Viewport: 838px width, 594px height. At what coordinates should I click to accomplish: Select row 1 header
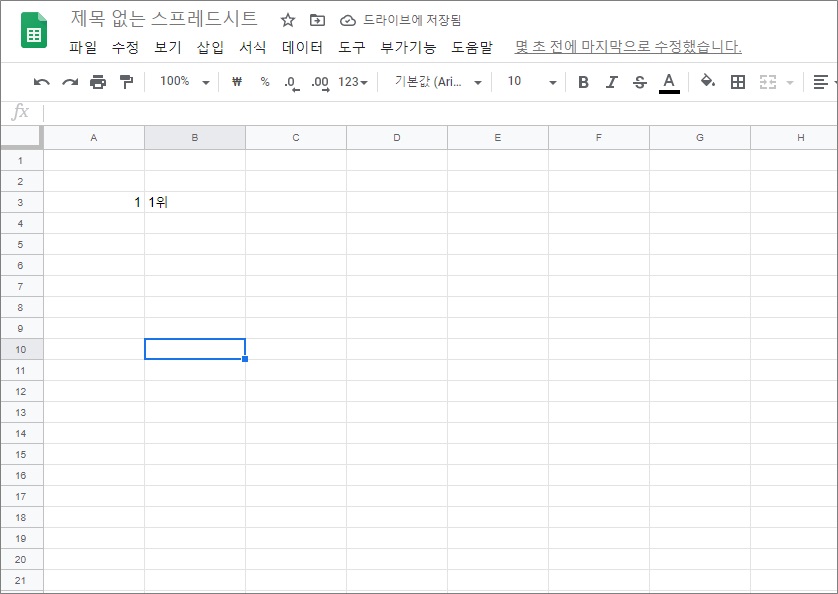[x=21, y=160]
